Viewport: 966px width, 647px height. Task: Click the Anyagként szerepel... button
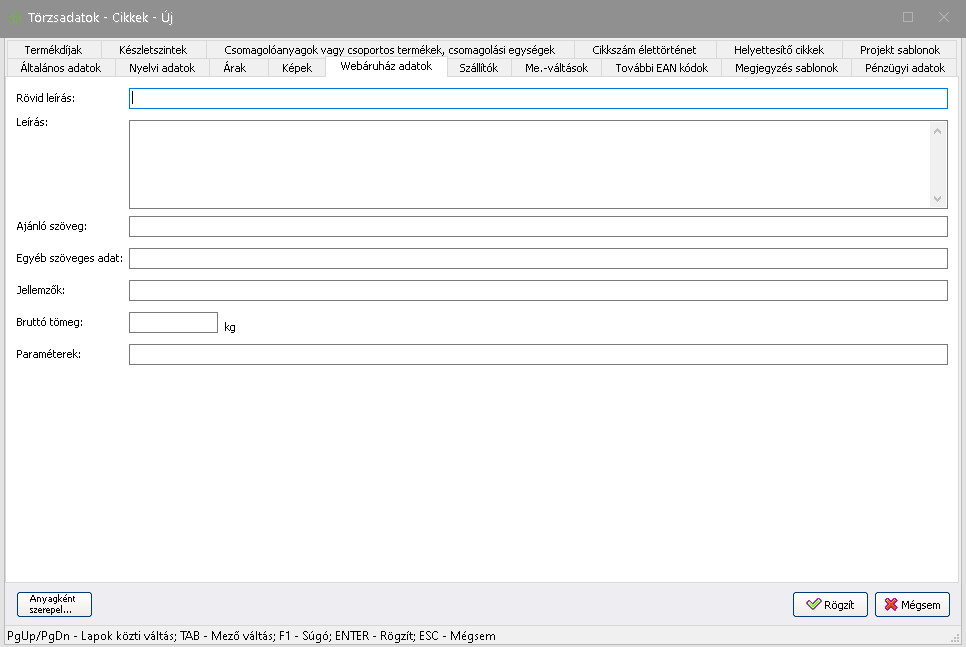[x=54, y=605]
